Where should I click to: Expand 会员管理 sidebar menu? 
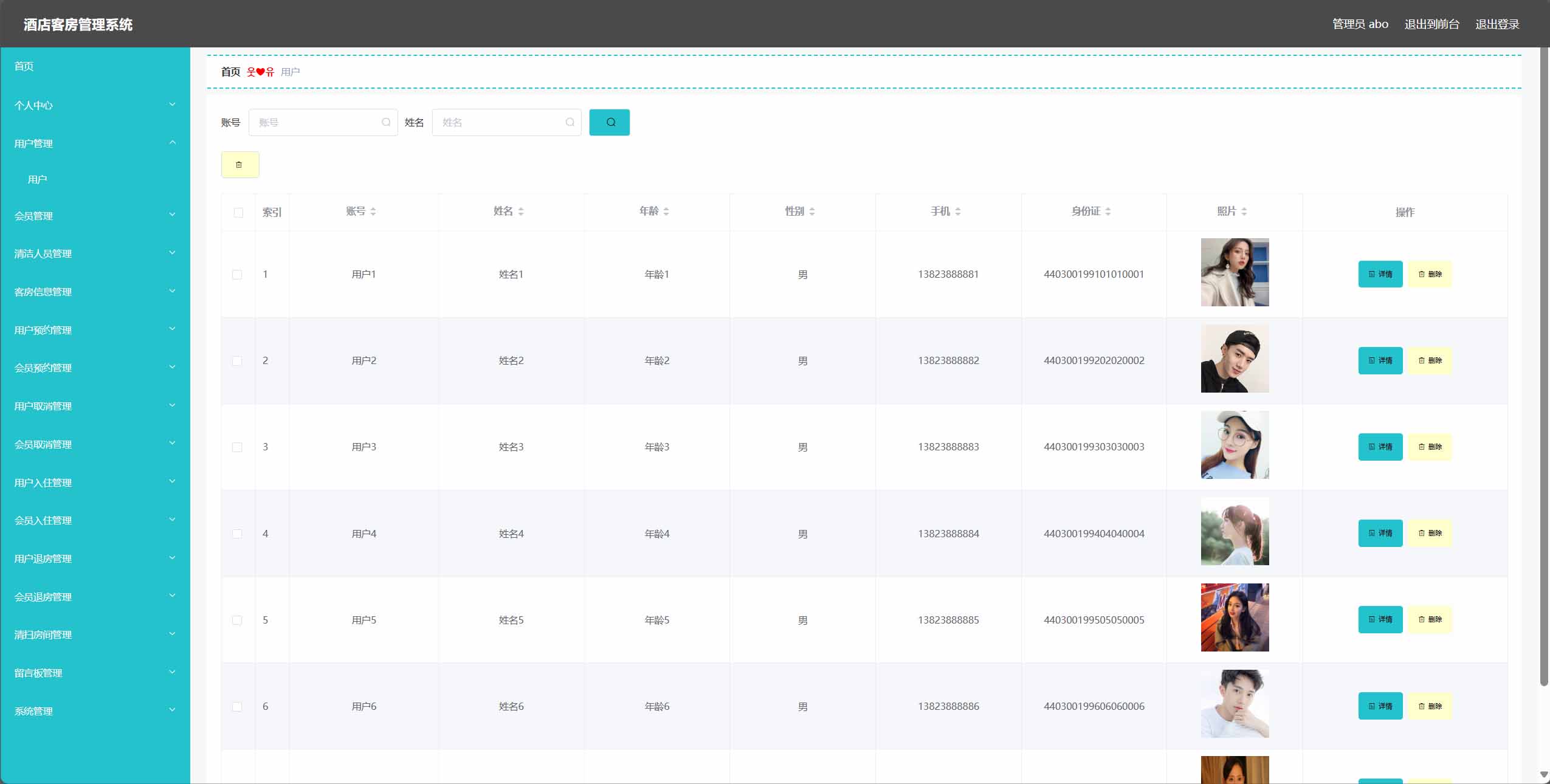(x=95, y=216)
